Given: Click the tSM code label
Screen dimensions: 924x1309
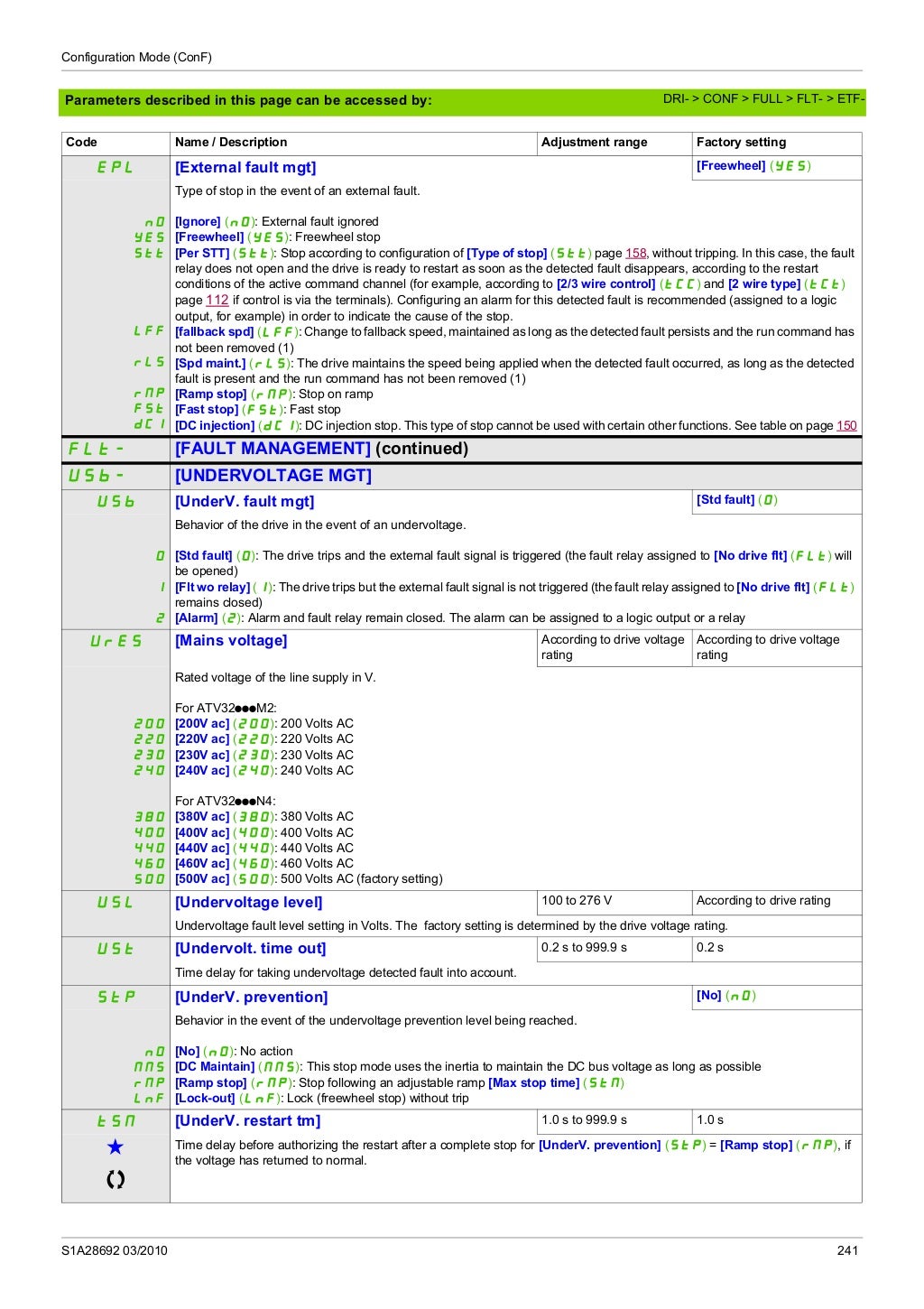Looking at the screenshot, I should coord(115,1120).
